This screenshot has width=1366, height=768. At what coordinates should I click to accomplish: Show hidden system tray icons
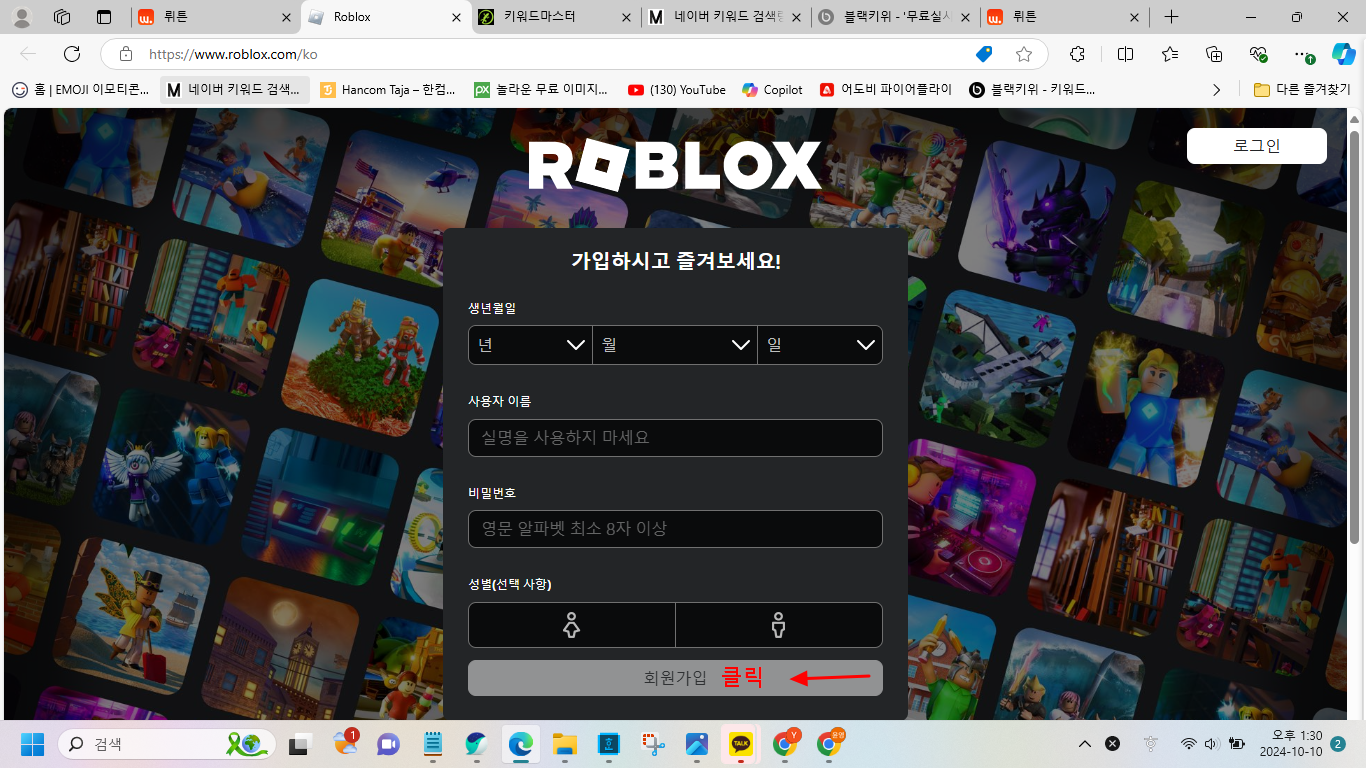point(1084,744)
